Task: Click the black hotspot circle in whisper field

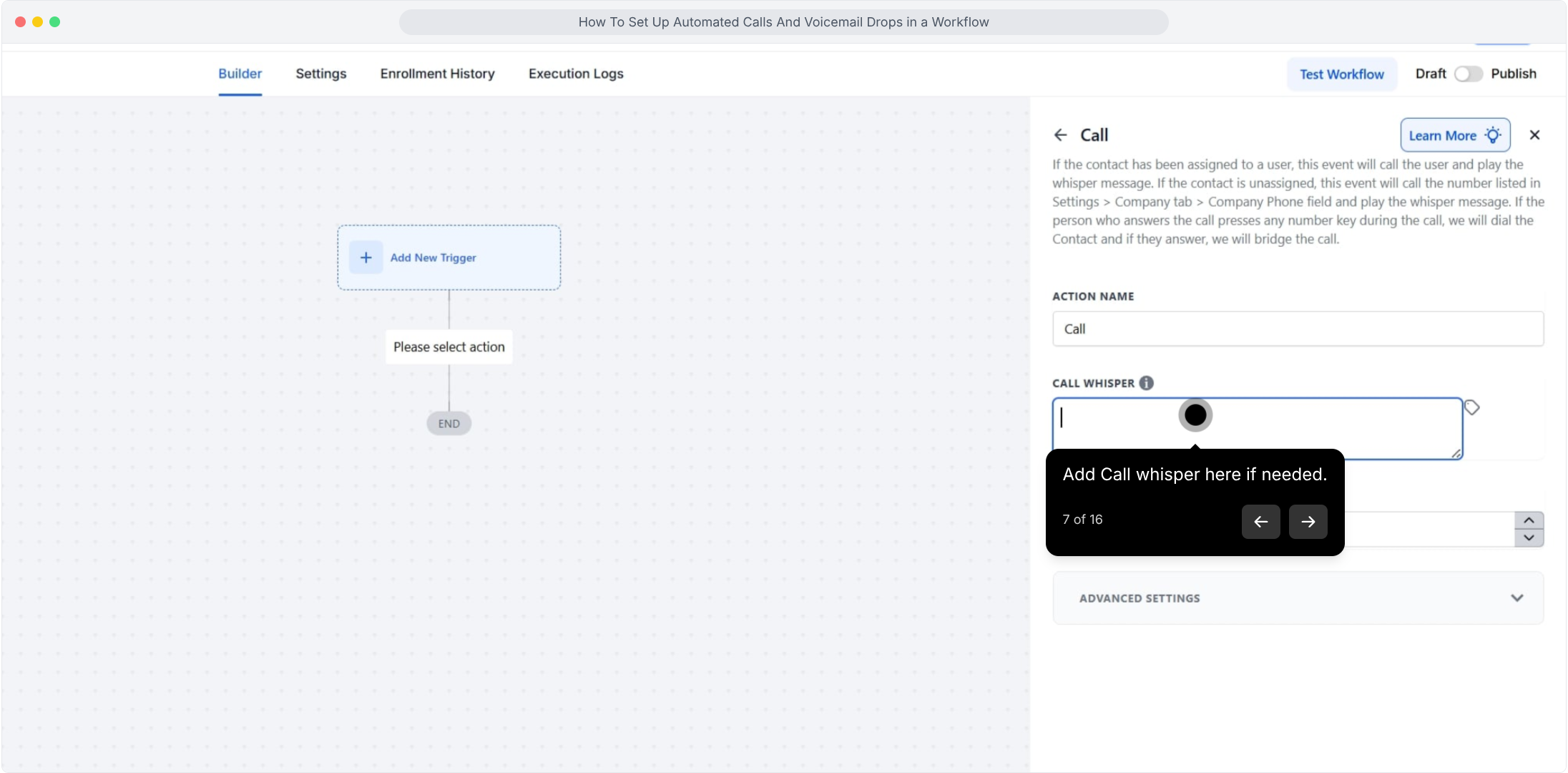Action: click(x=1195, y=415)
